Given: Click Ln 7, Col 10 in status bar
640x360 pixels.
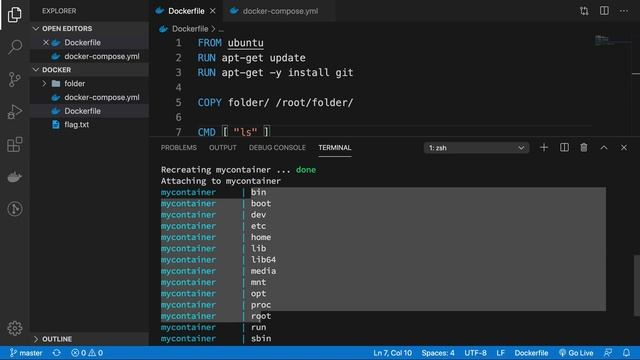Looking at the screenshot, I should pos(392,353).
